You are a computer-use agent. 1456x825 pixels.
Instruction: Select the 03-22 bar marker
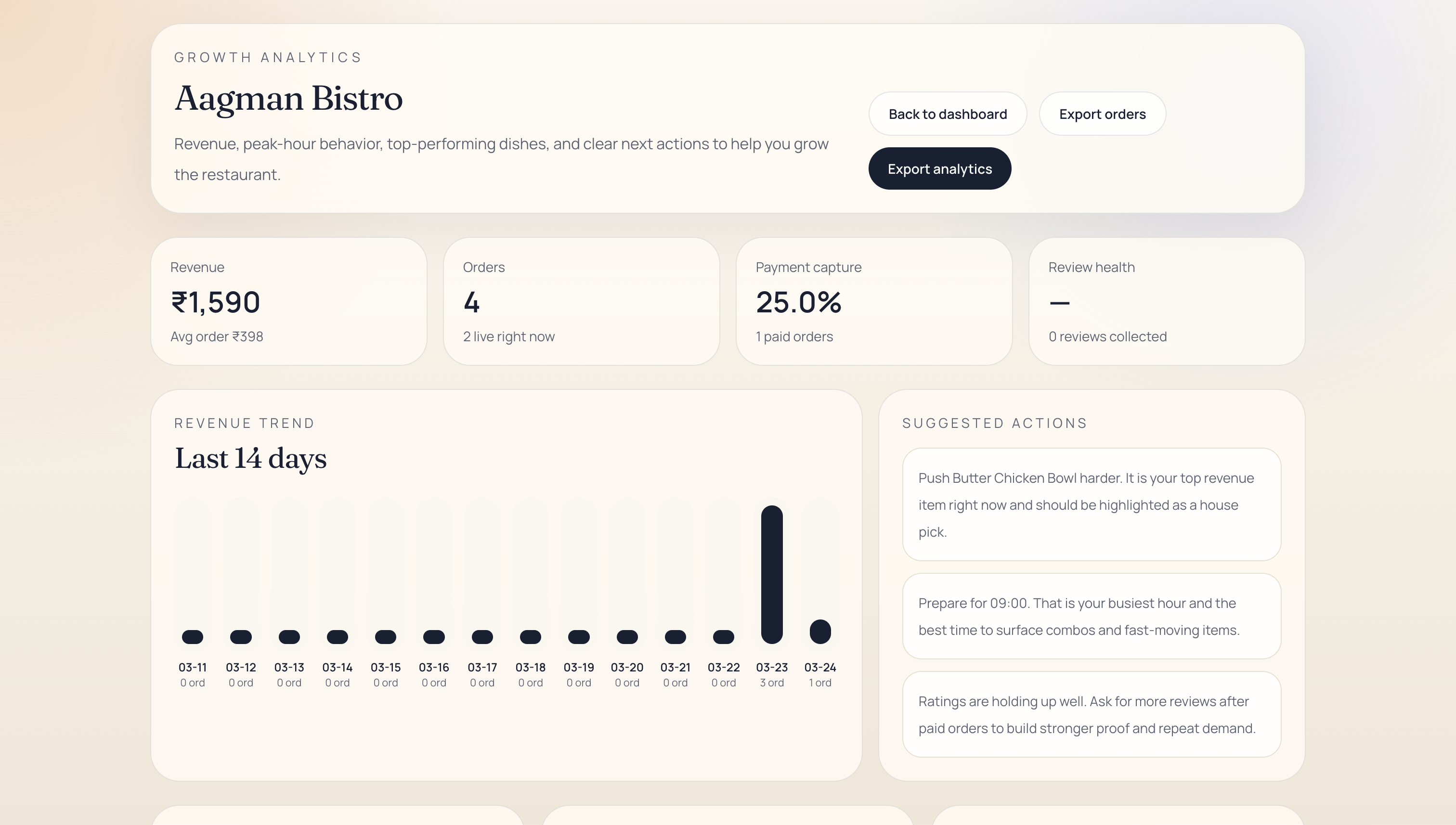point(723,636)
